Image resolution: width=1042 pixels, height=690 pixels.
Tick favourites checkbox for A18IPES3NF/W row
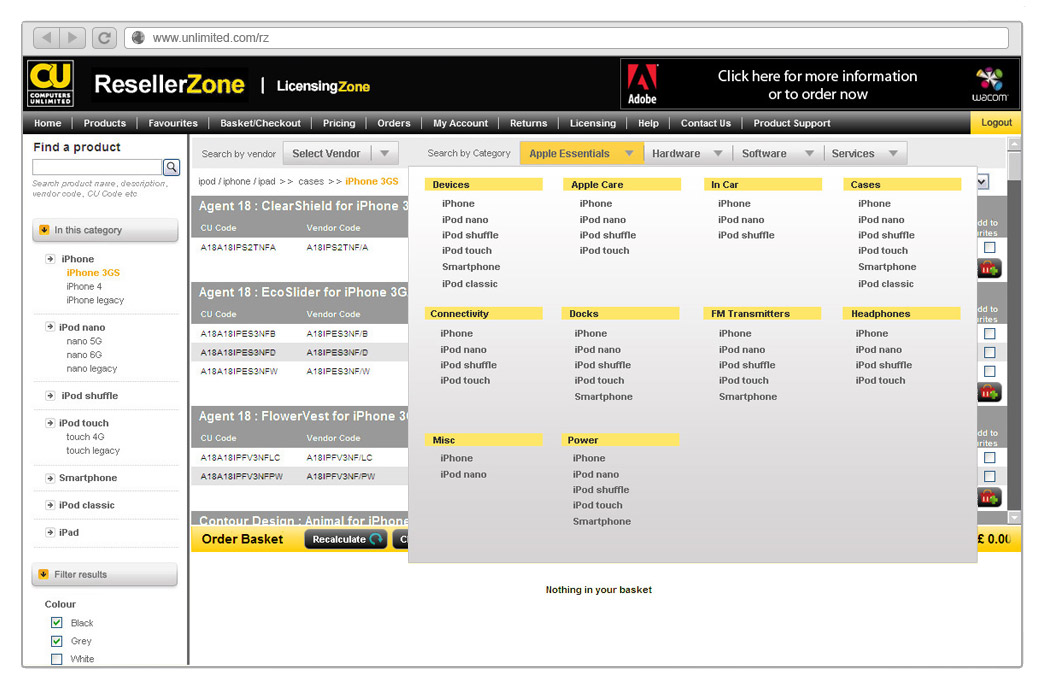[990, 371]
